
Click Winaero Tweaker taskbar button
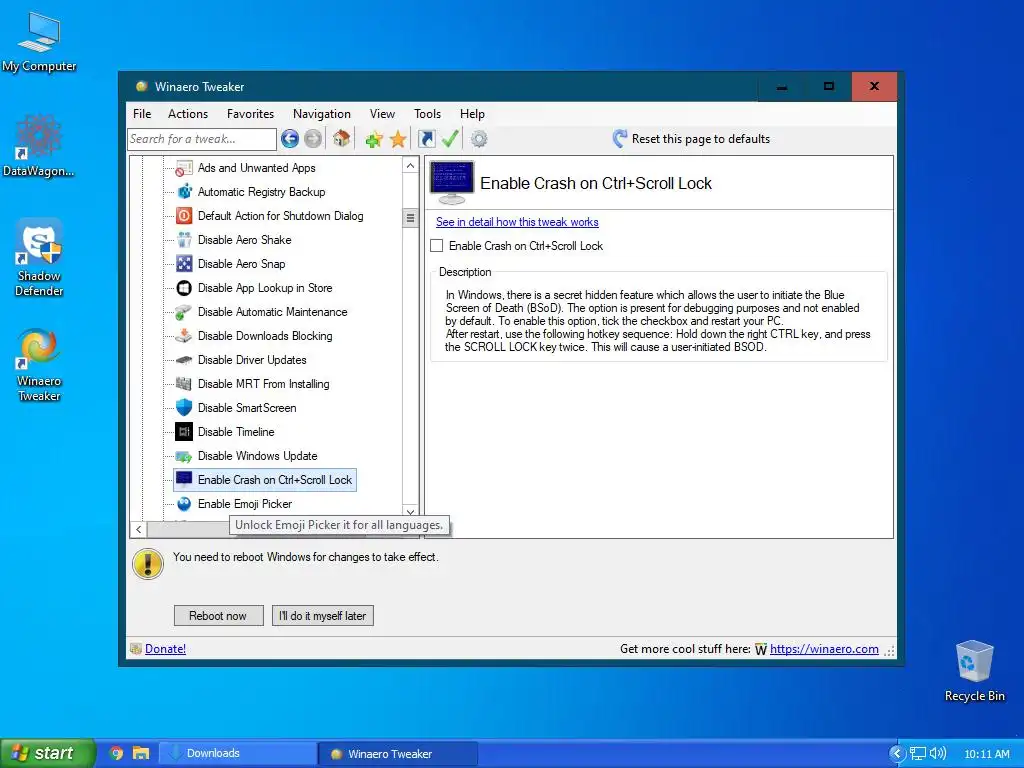(398, 754)
